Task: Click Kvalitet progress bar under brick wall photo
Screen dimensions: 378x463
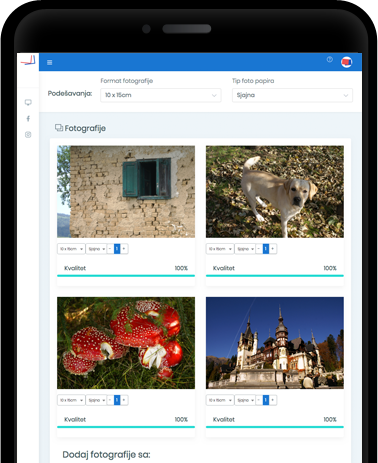Action: coord(126,276)
